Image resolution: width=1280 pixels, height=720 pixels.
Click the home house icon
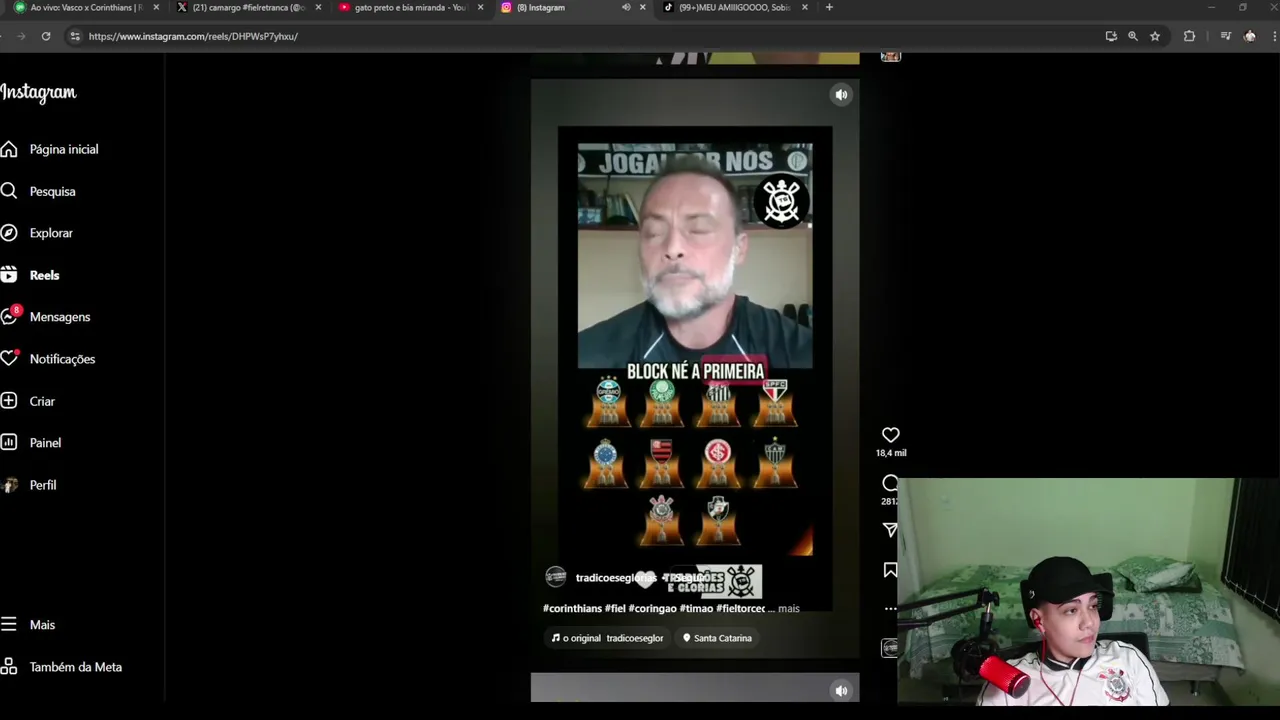(9, 149)
